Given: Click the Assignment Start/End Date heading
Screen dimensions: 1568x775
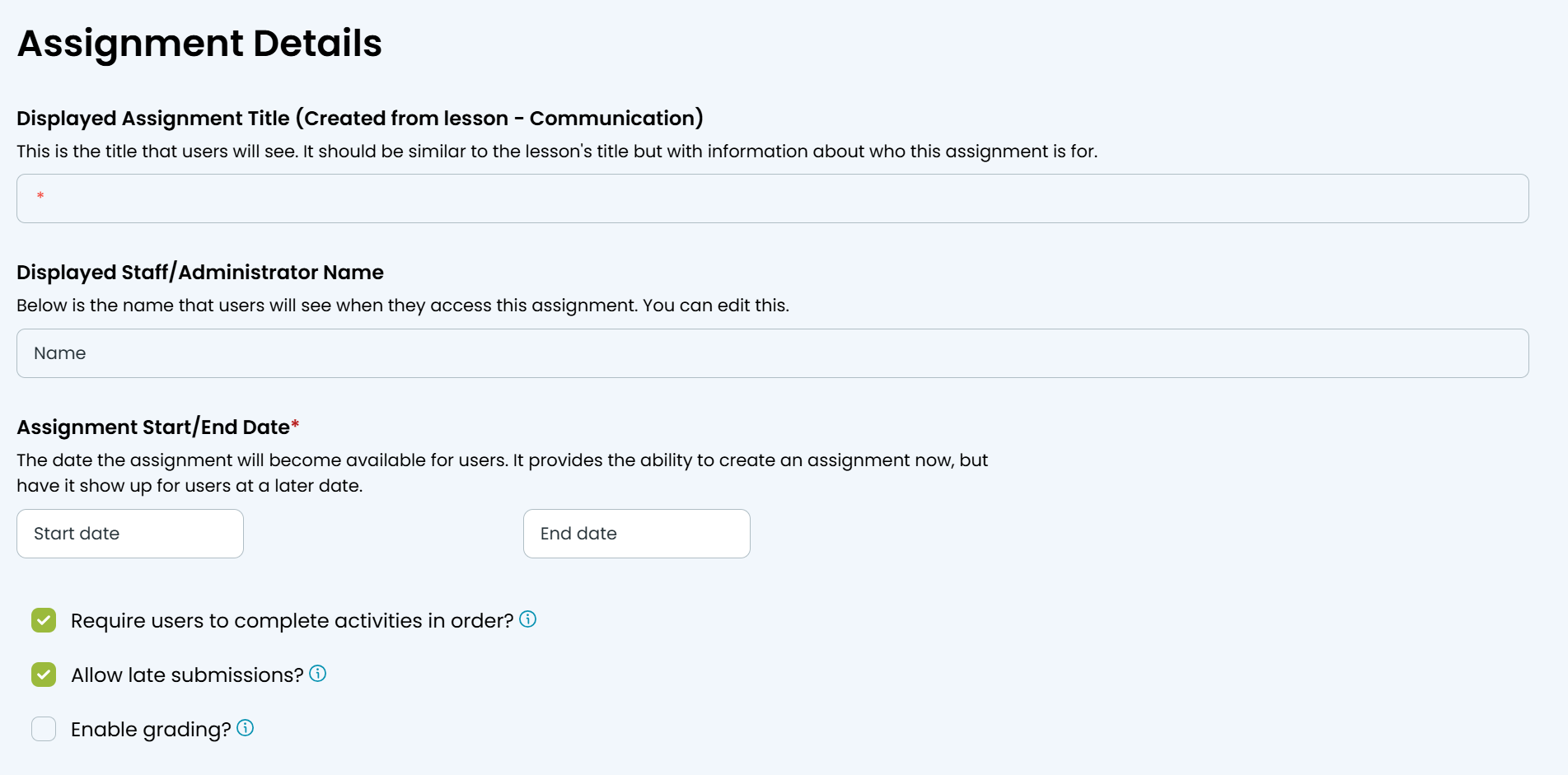Looking at the screenshot, I should click(x=158, y=427).
